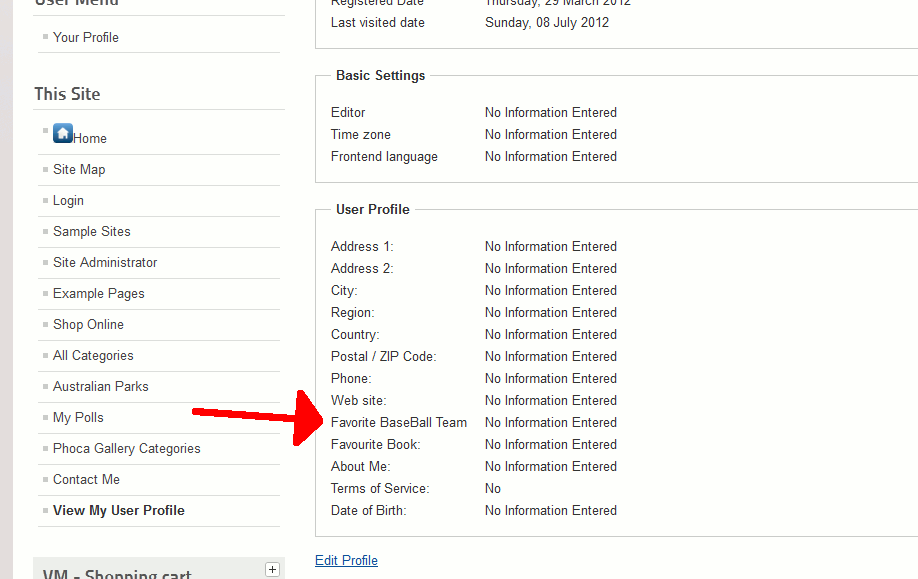The image size is (918, 579).
Task: Click the This Site heading
Action: pyautogui.click(x=67, y=94)
